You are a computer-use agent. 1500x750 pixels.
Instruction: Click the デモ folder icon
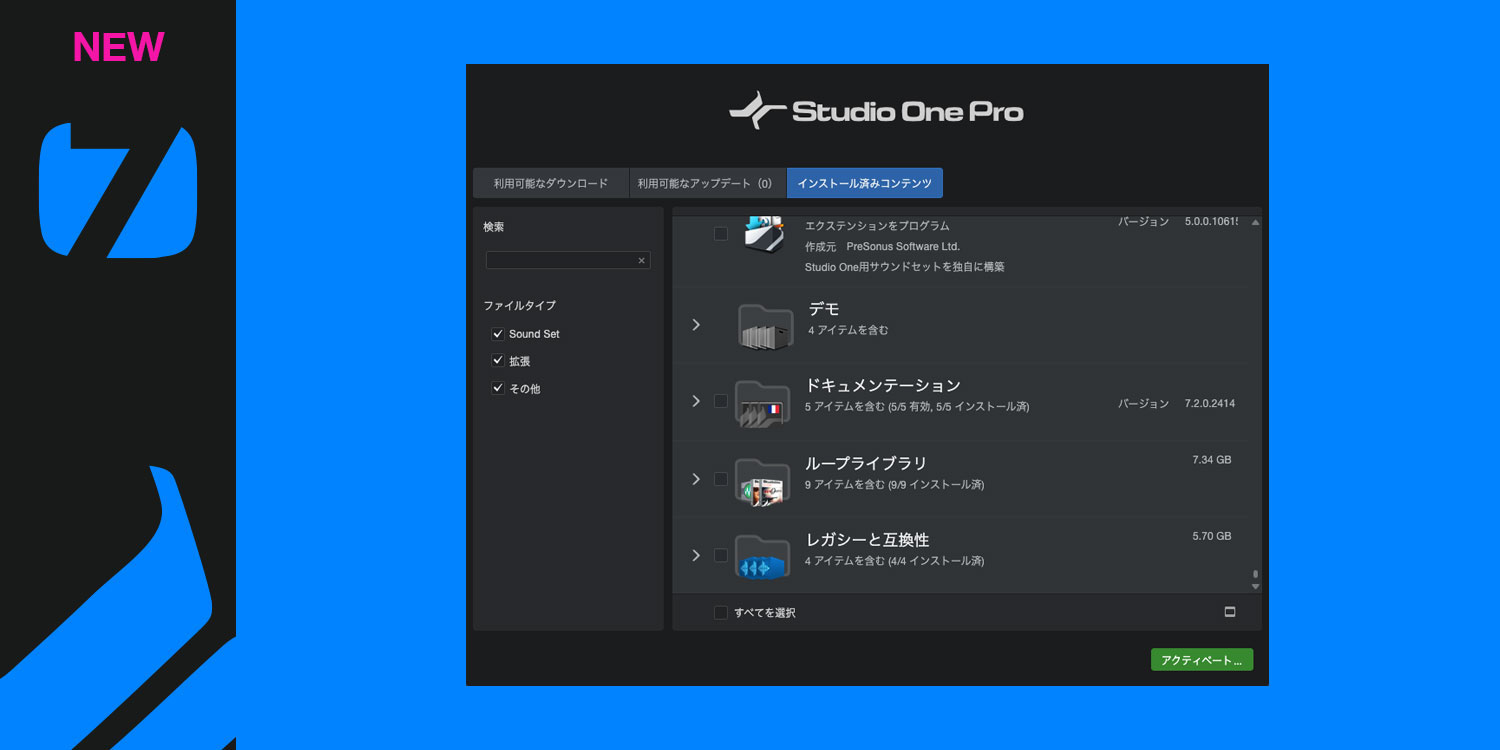click(x=765, y=326)
